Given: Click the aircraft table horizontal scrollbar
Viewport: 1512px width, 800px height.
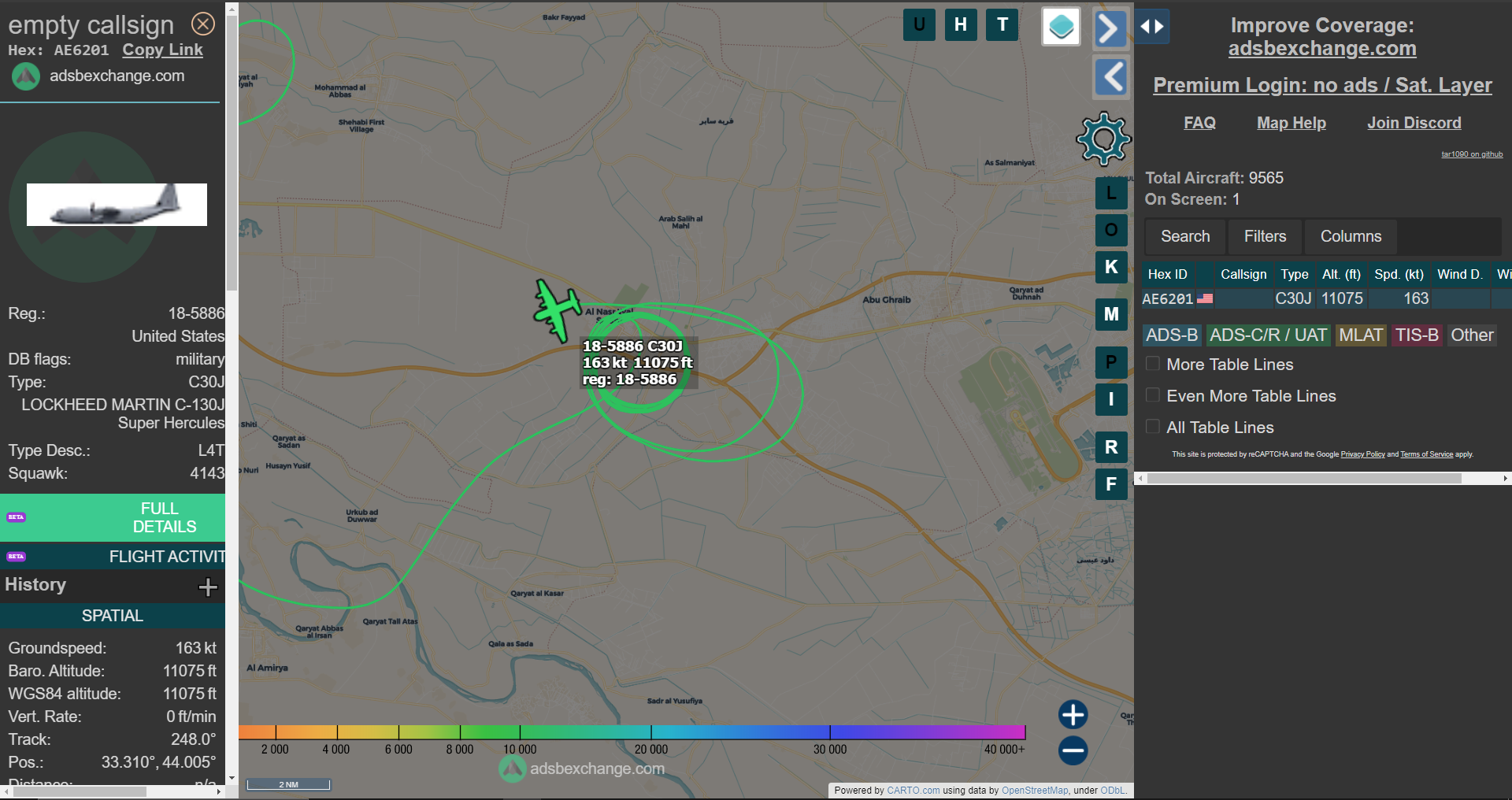Looking at the screenshot, I should (1304, 478).
